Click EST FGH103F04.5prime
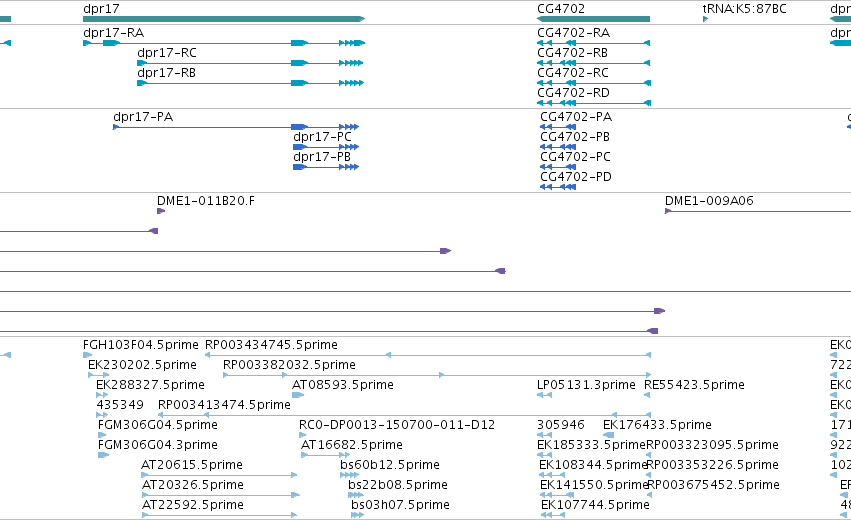The width and height of the screenshot is (851, 520). tap(87, 355)
